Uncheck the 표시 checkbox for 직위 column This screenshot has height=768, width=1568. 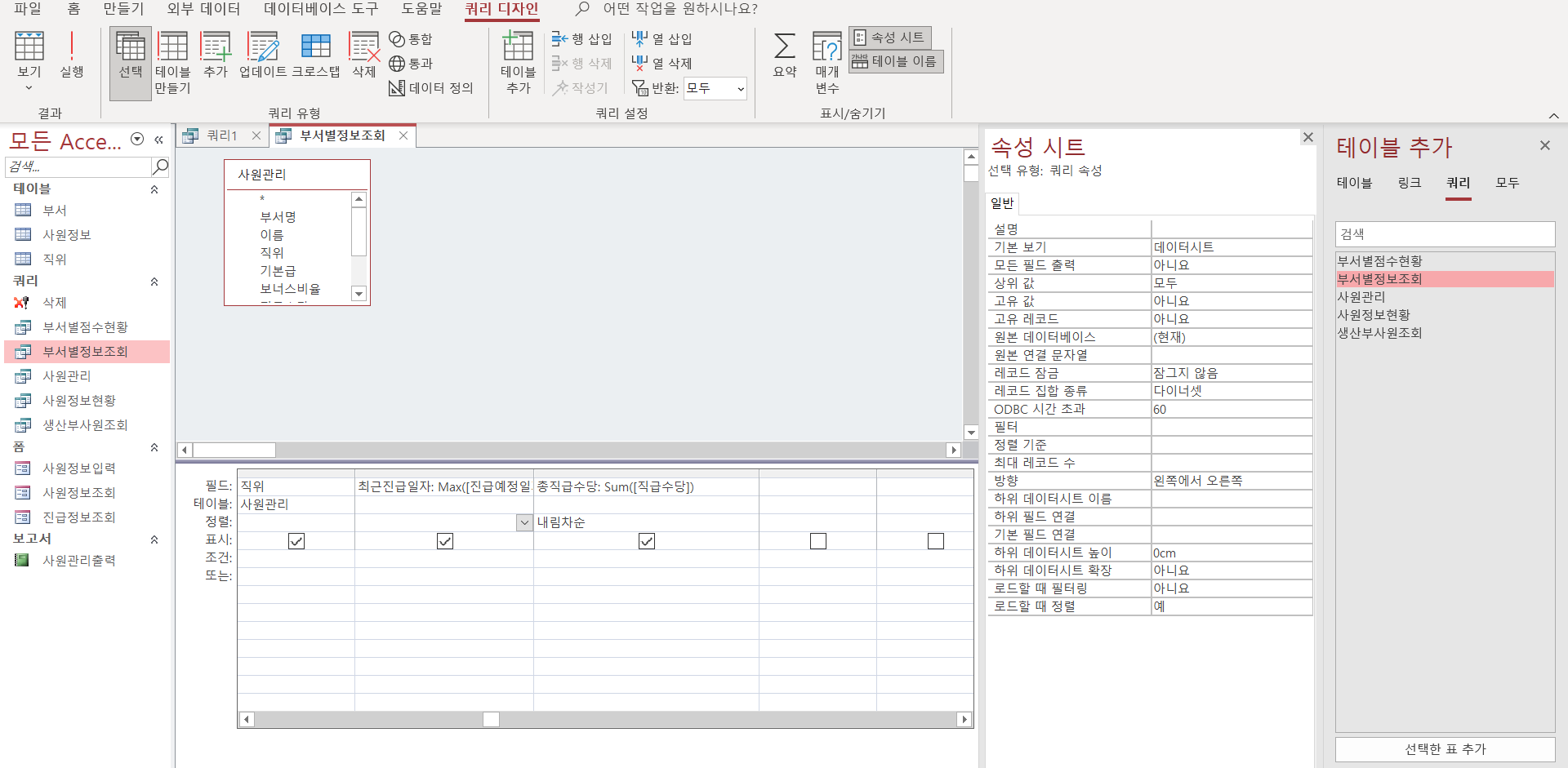296,541
